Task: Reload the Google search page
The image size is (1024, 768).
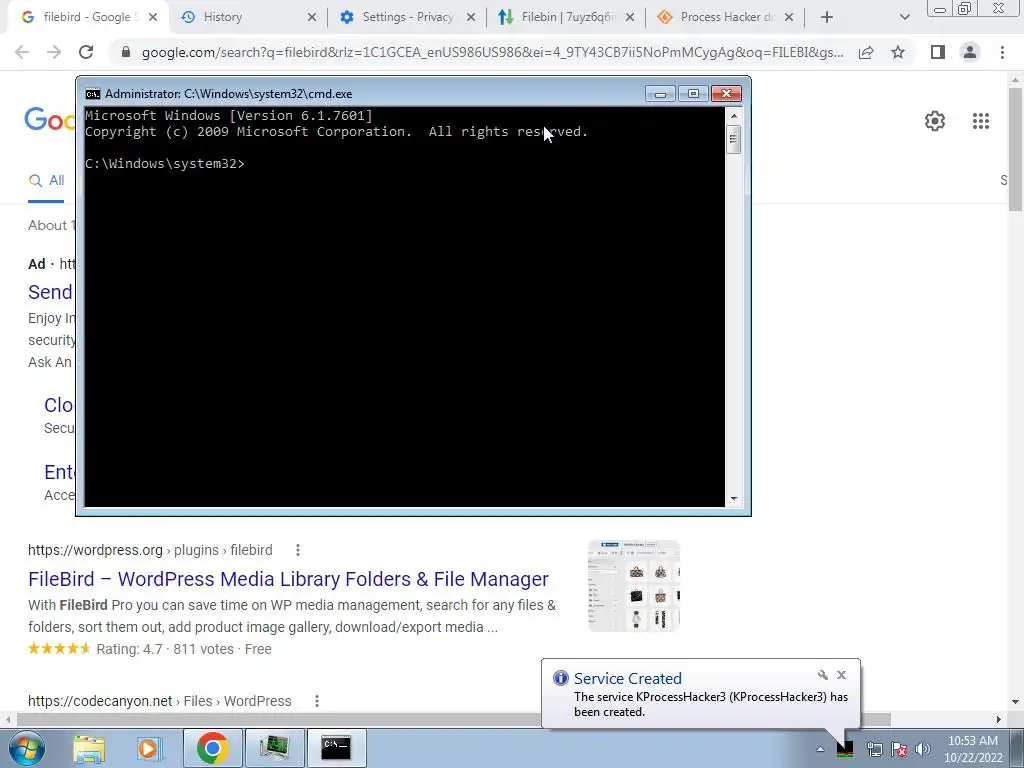Action: click(86, 52)
